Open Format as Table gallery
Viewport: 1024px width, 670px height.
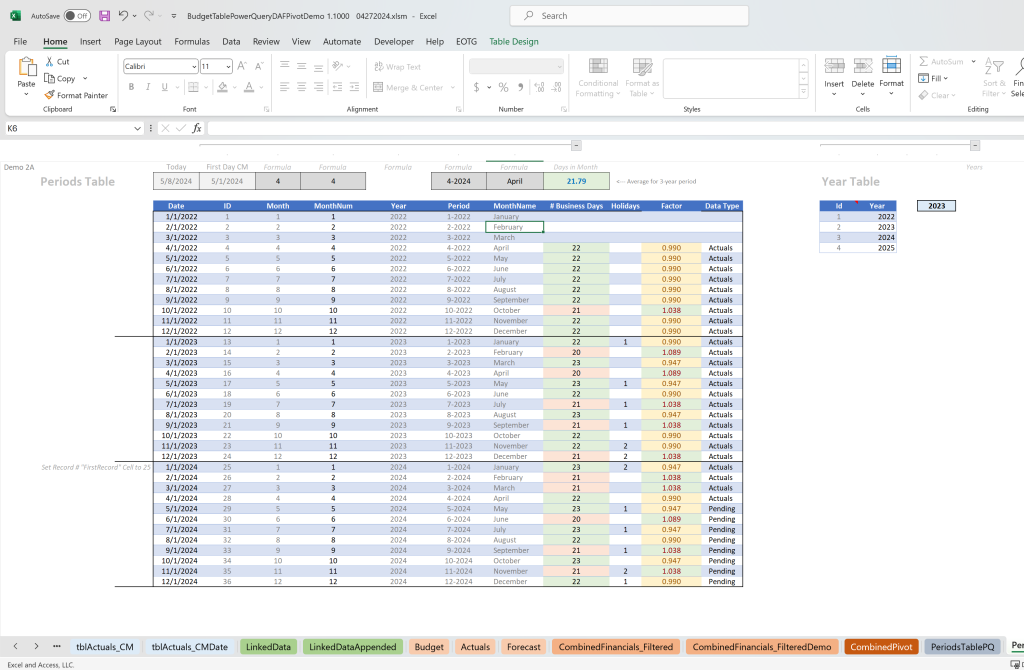click(x=642, y=78)
